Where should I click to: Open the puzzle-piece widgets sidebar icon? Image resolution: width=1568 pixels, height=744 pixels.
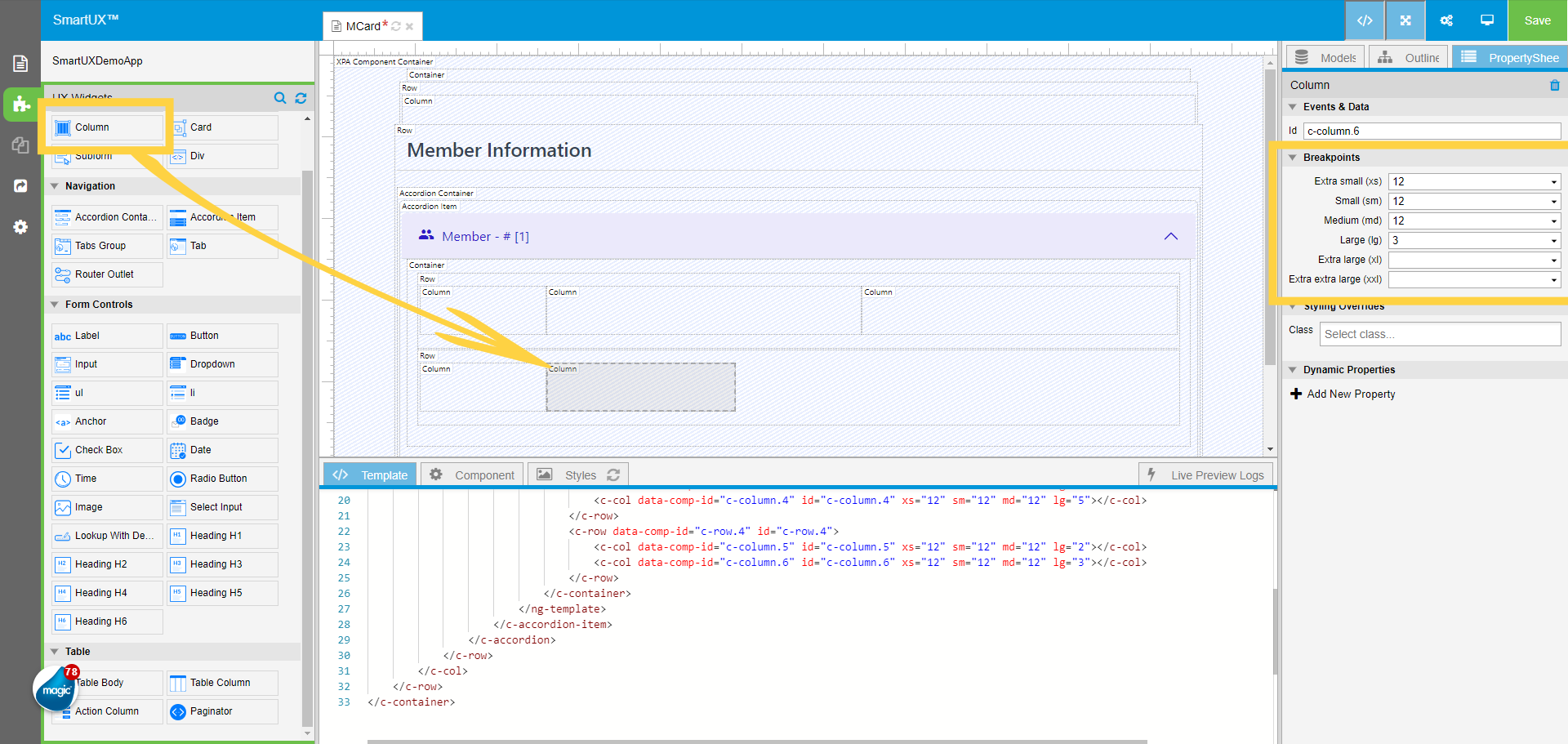coord(21,105)
